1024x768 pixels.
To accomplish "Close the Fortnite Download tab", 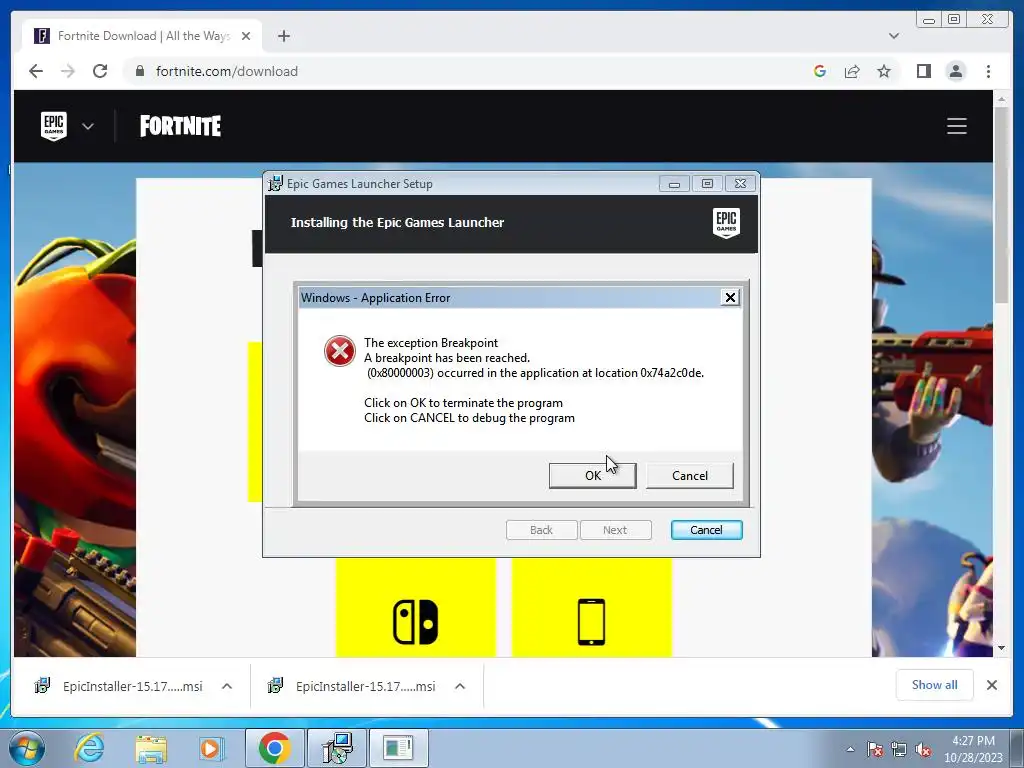I will pyautogui.click(x=246, y=36).
